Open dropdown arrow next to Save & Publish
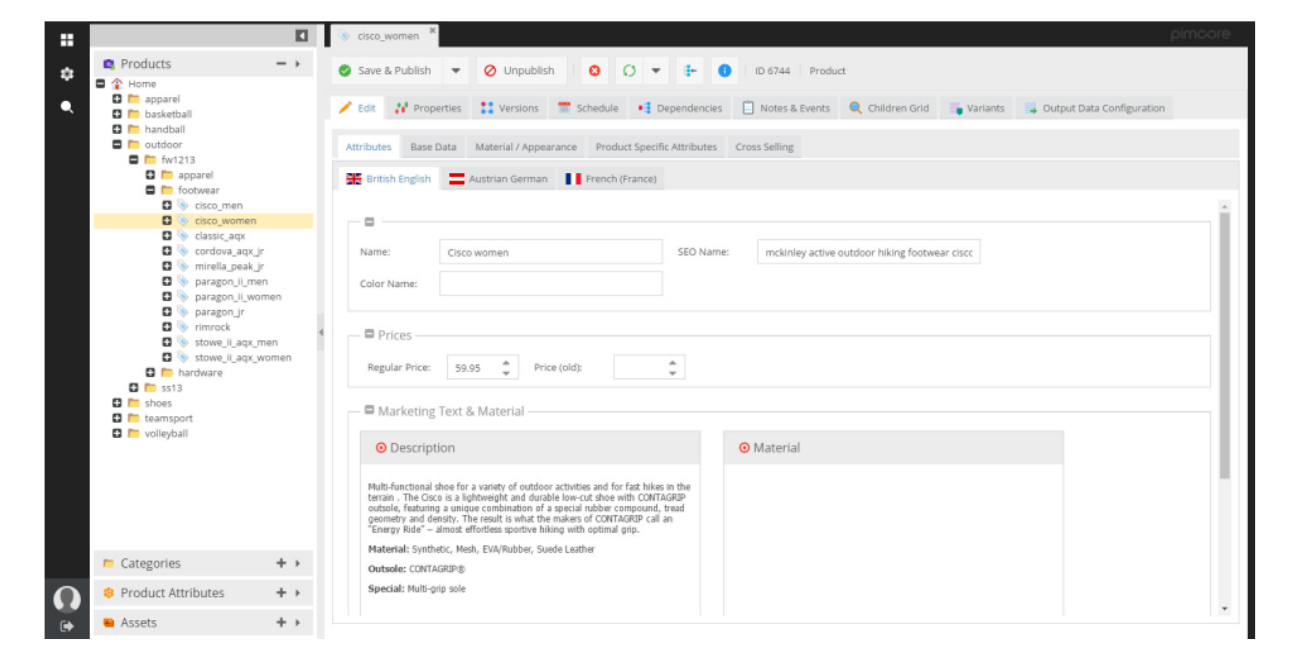 (x=455, y=71)
